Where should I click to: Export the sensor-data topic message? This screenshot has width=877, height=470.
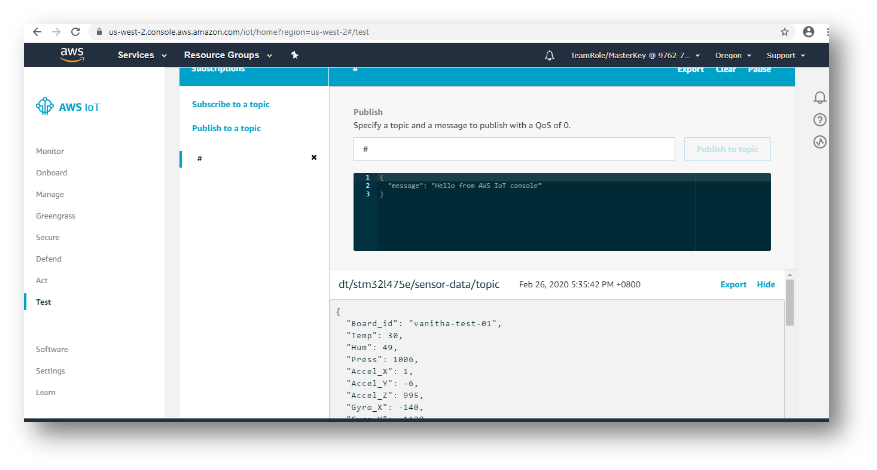(733, 284)
